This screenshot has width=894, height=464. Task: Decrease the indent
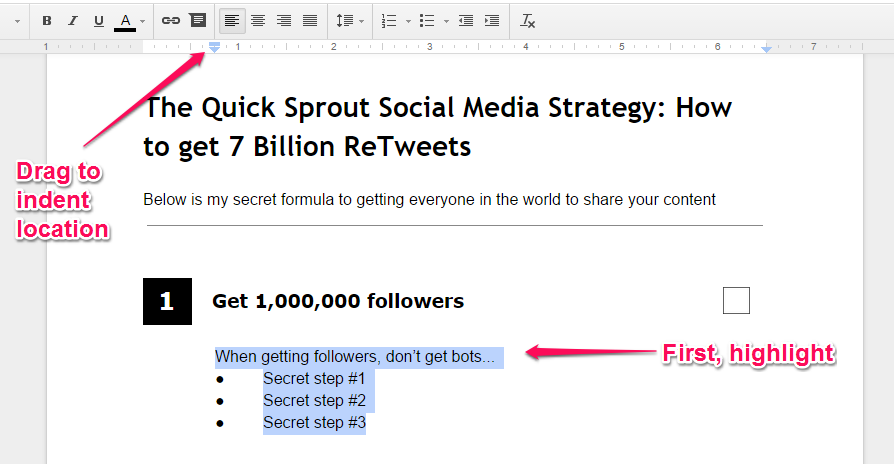pos(466,21)
